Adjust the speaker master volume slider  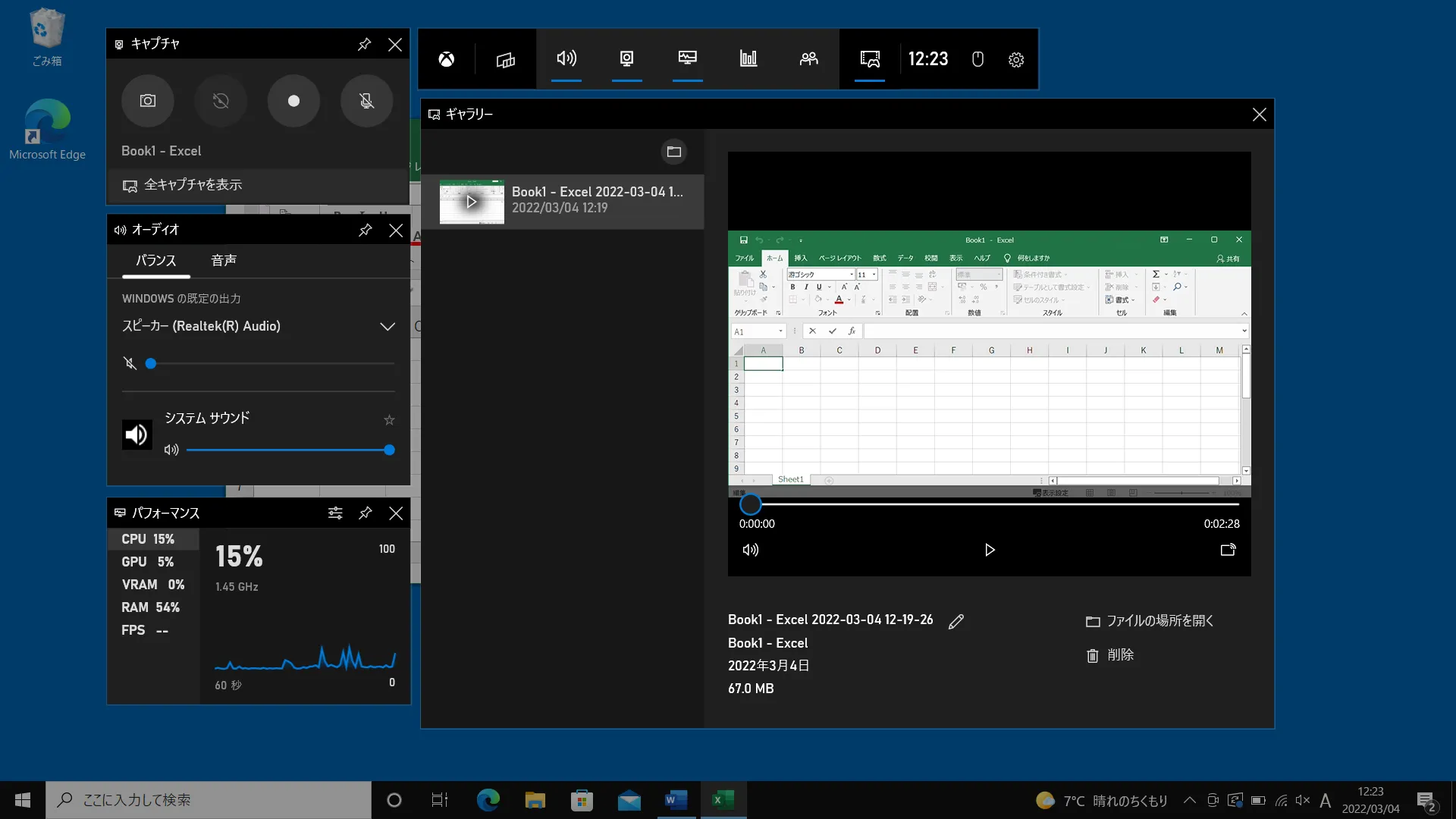(272, 364)
